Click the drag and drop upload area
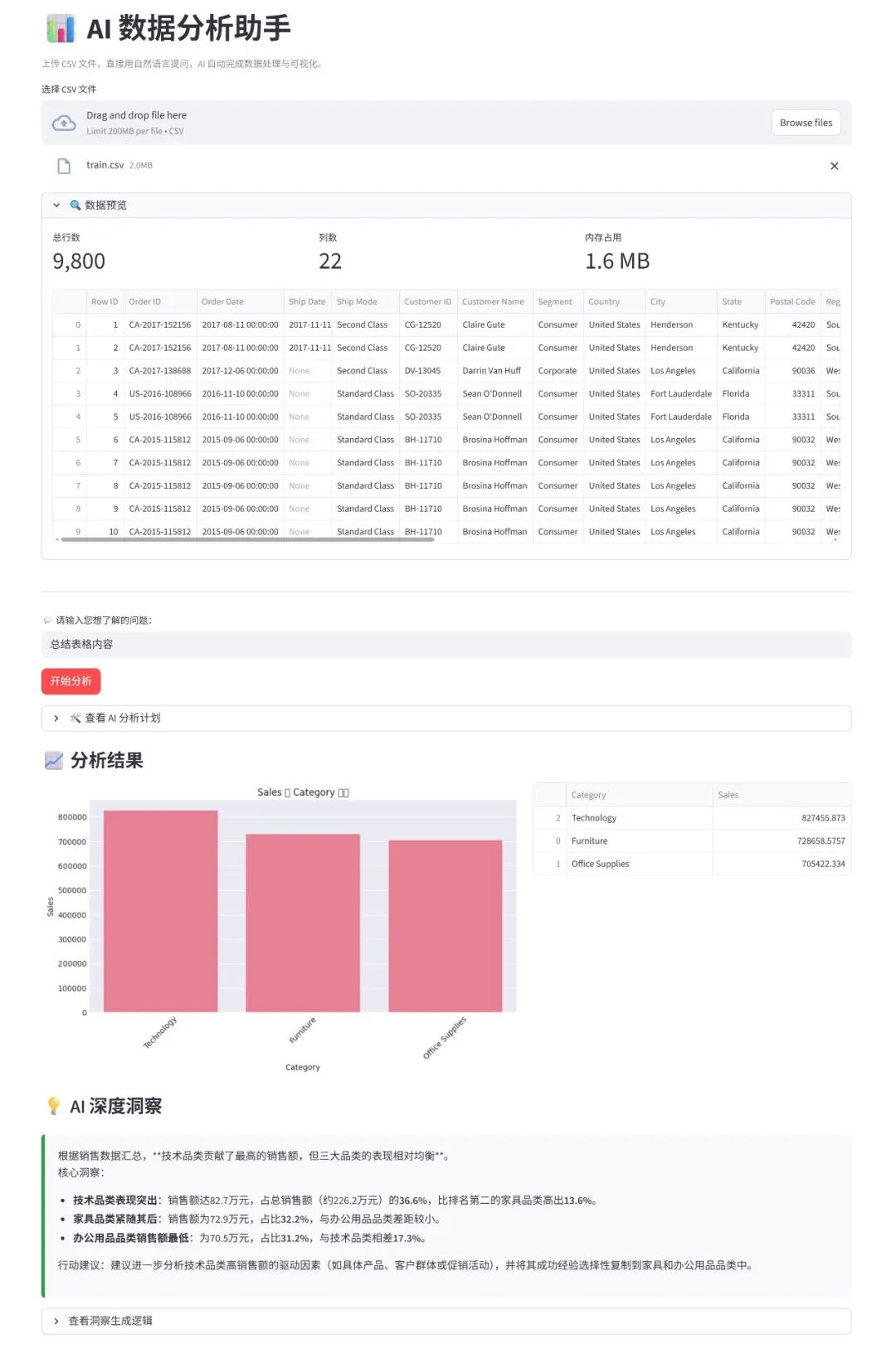The image size is (896, 1364). (446, 123)
